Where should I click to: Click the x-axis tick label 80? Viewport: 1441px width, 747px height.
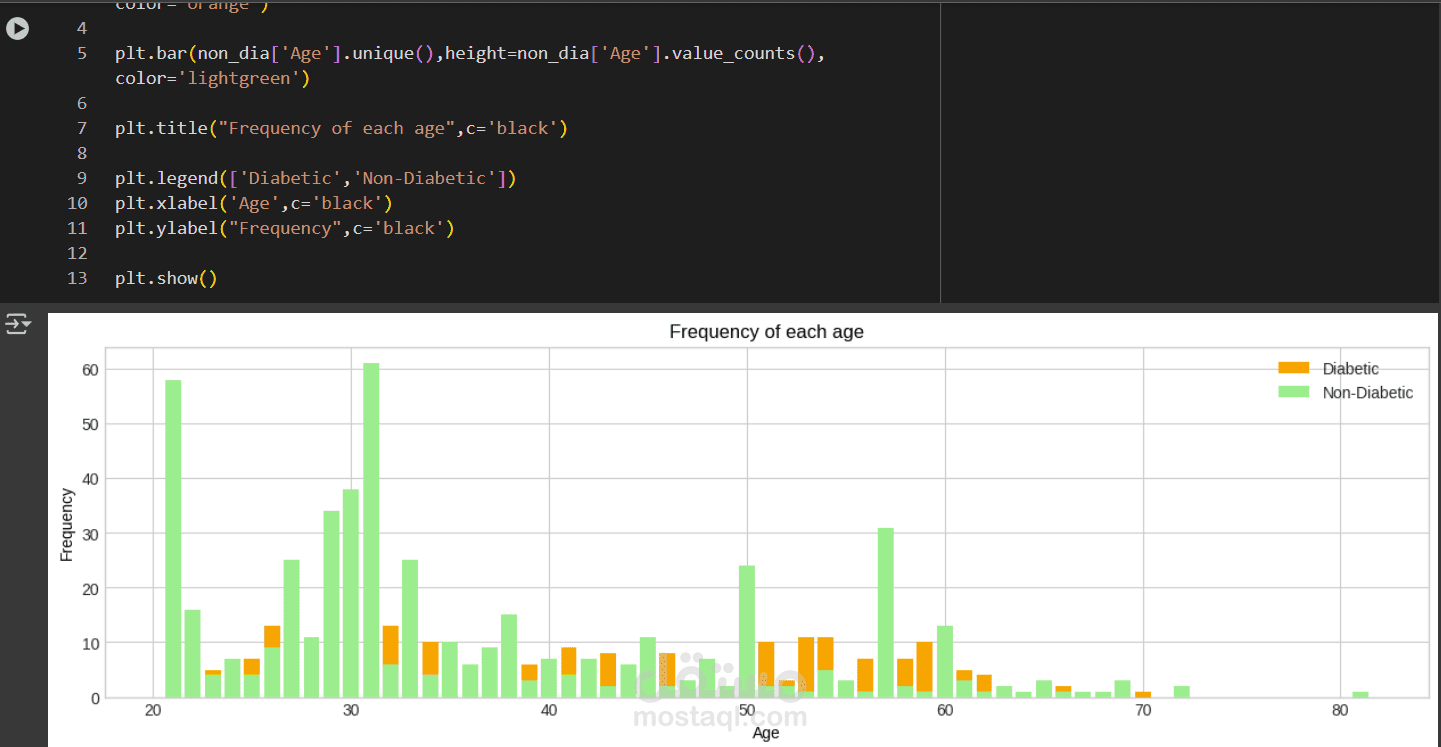click(1340, 710)
